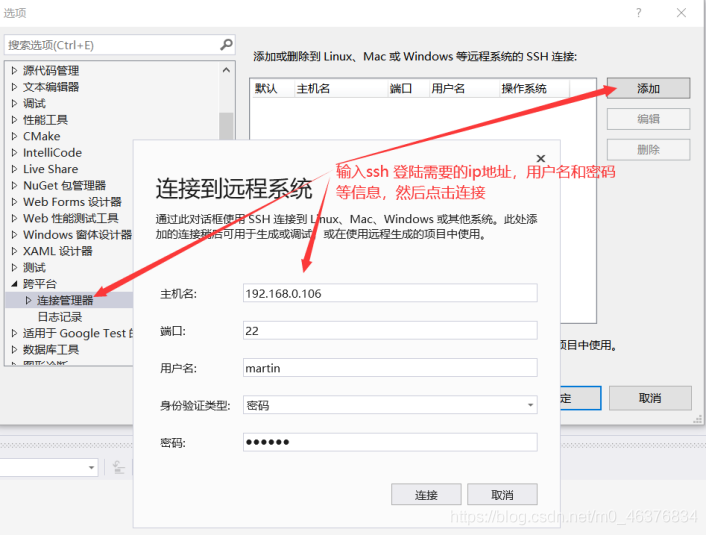Expand the 源代码管理 node
The width and height of the screenshot is (707, 535).
tap(14, 70)
